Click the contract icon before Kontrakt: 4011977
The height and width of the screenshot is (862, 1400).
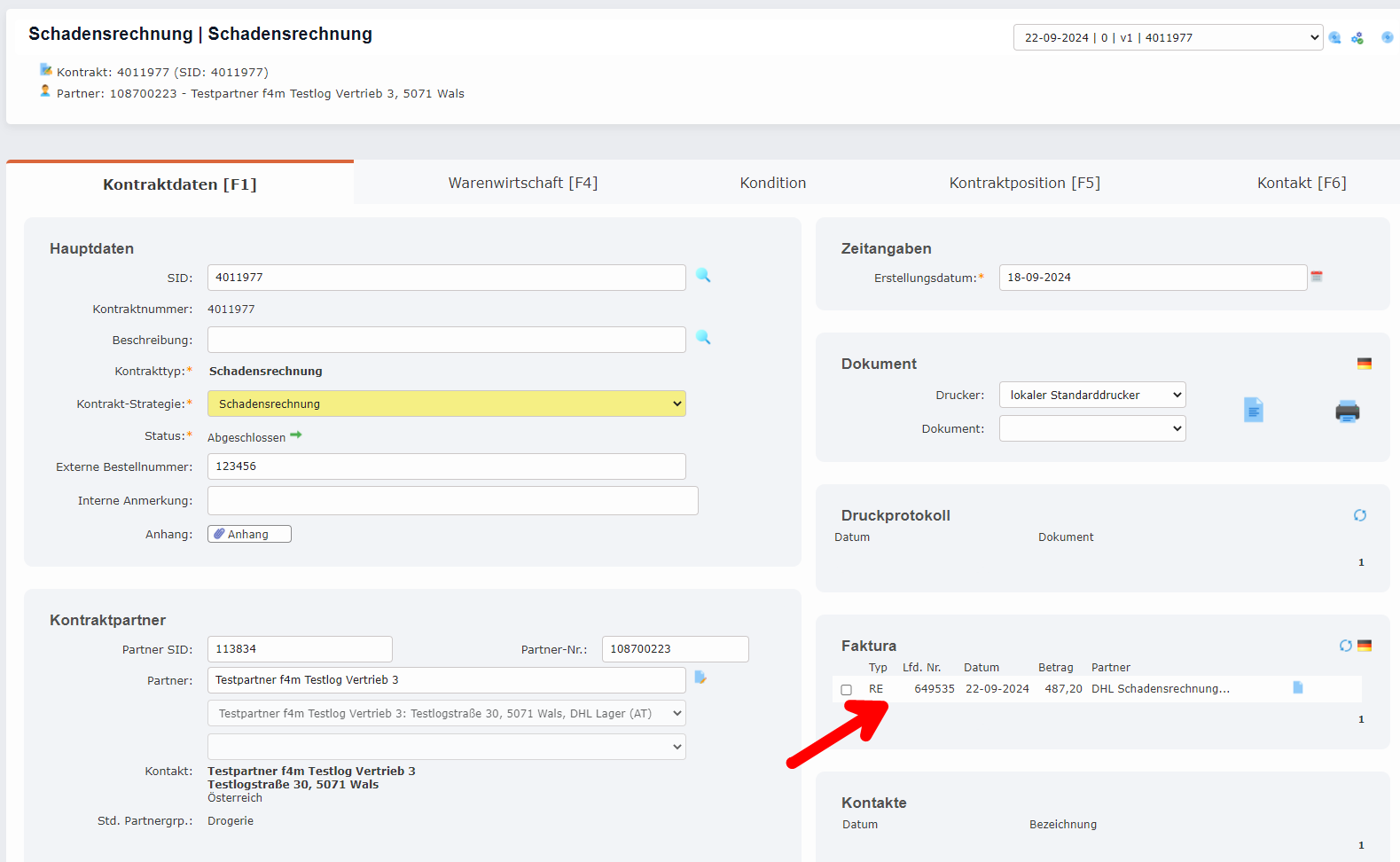46,69
